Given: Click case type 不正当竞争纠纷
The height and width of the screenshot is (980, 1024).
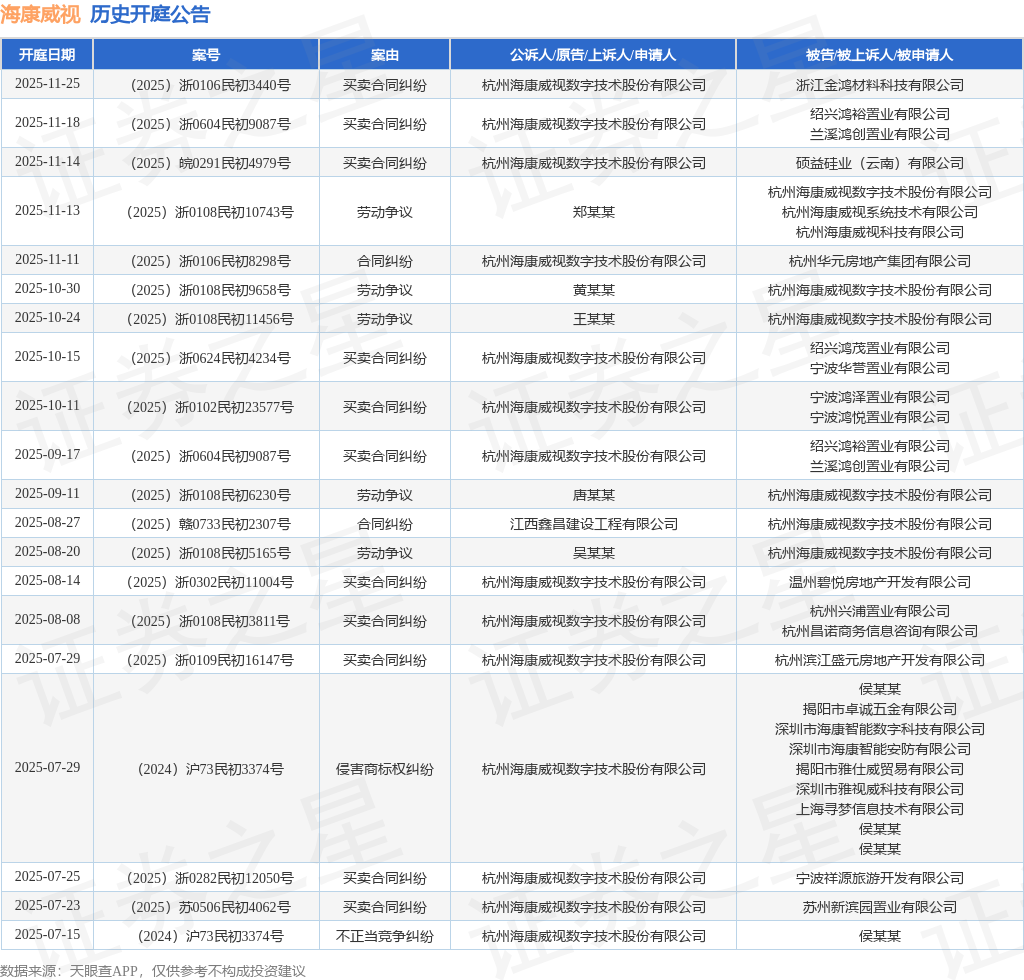Looking at the screenshot, I should coord(385,937).
